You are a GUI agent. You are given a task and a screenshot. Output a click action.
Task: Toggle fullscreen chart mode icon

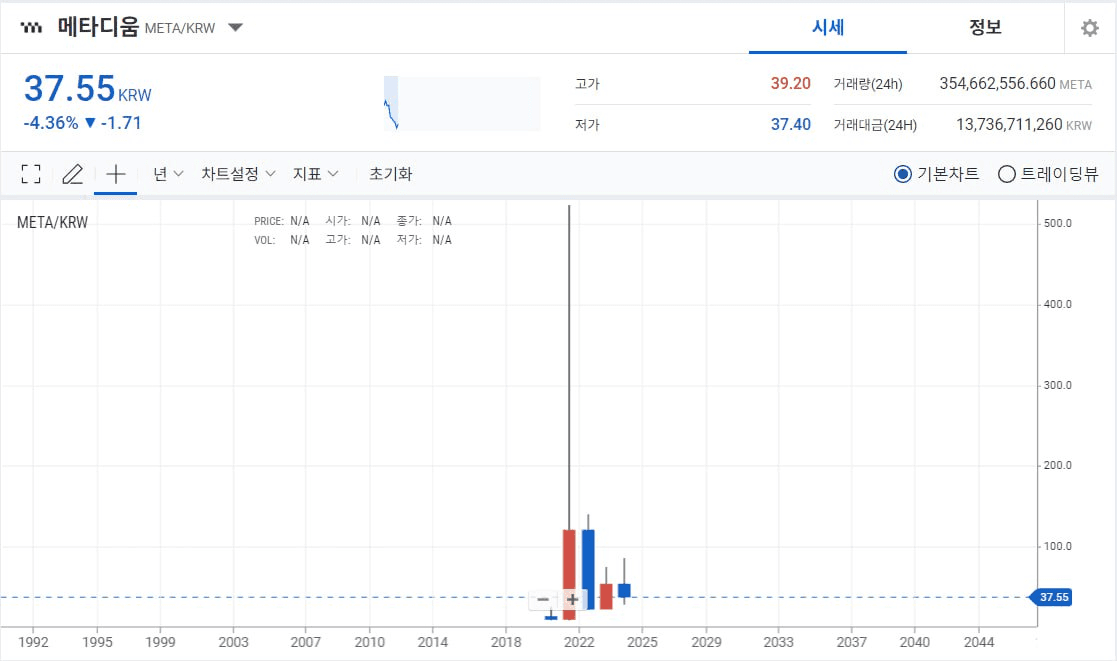click(x=31, y=174)
